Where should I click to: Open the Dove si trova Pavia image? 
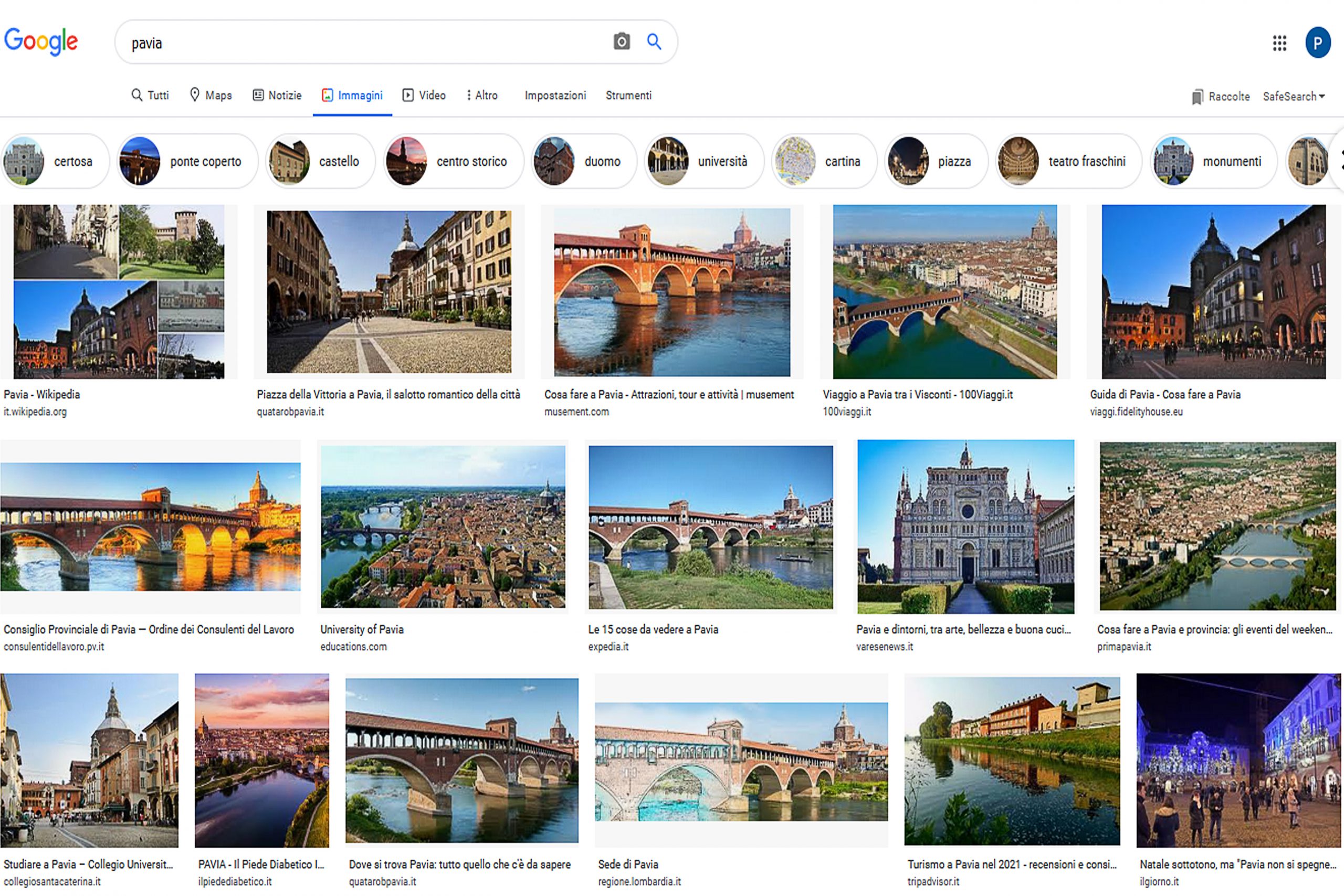pyautogui.click(x=461, y=760)
